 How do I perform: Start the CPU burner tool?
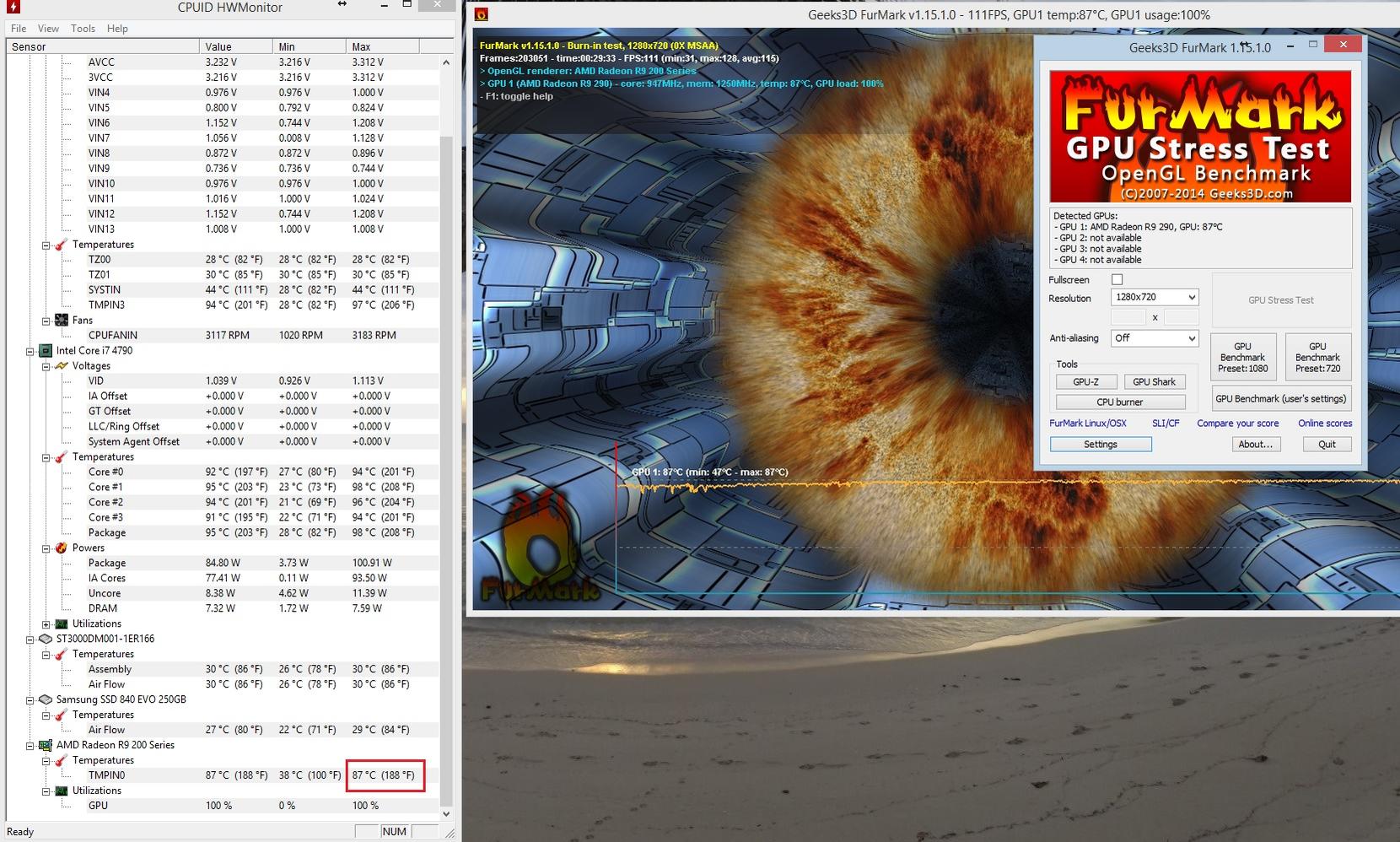(1120, 402)
